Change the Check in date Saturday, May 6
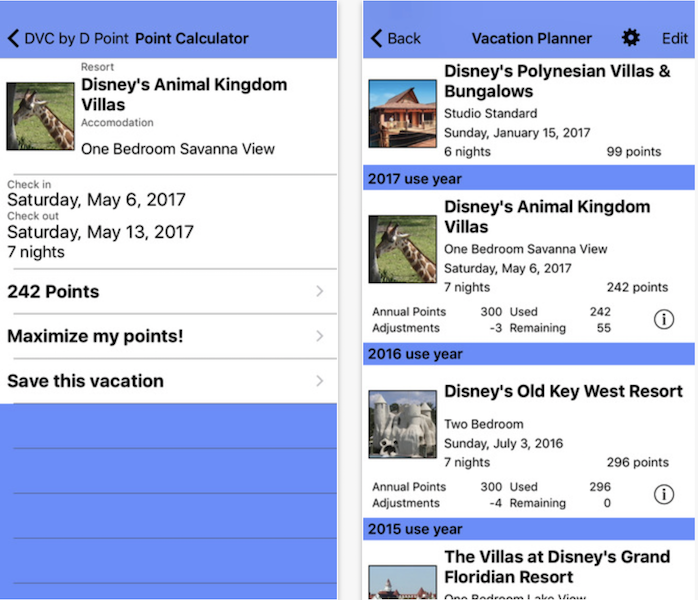 pos(96,200)
